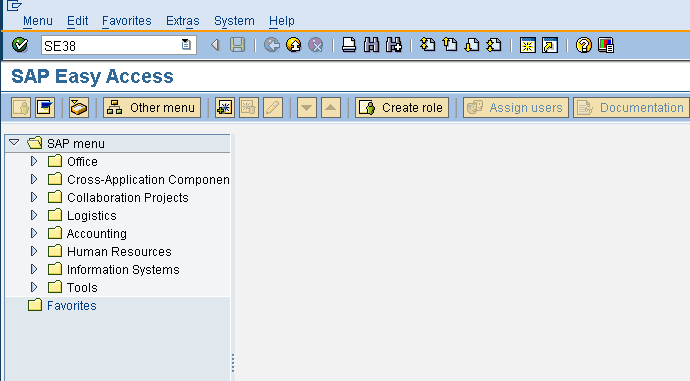Open the System menu
The image size is (690, 381).
tap(234, 21)
